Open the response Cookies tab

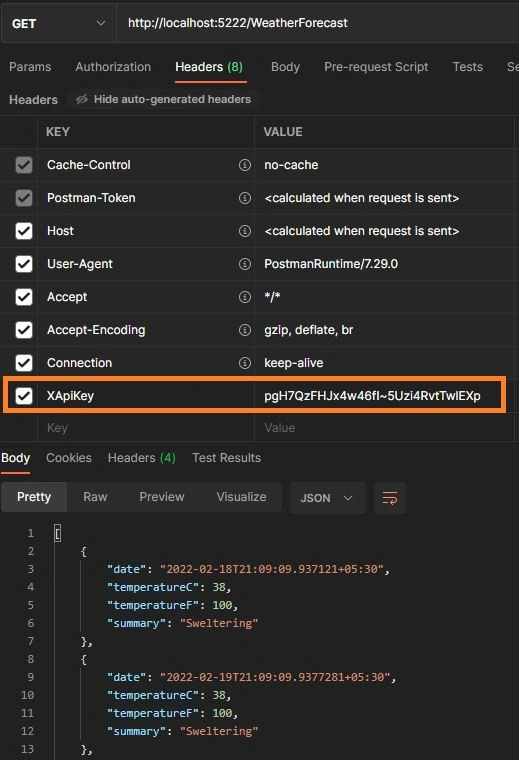(69, 458)
